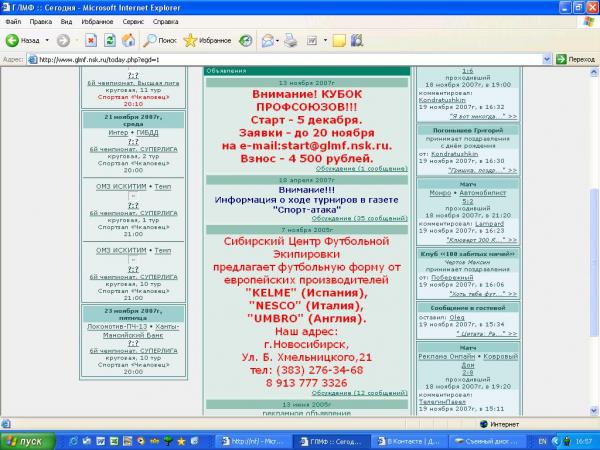
Task: Open the Search (Поиск) toolbar button
Action: [159, 41]
